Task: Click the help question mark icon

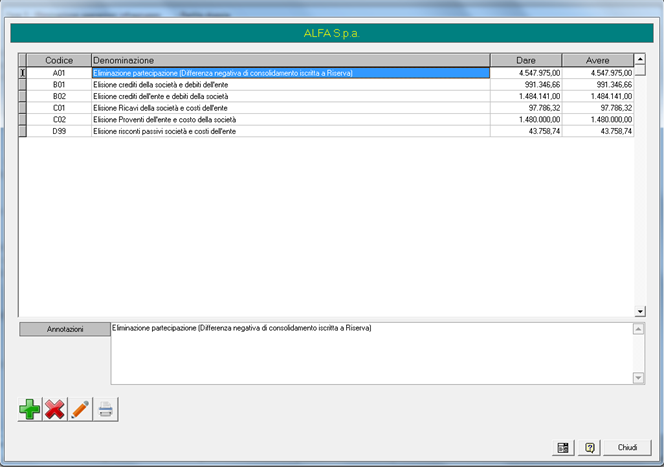Action: click(x=590, y=447)
